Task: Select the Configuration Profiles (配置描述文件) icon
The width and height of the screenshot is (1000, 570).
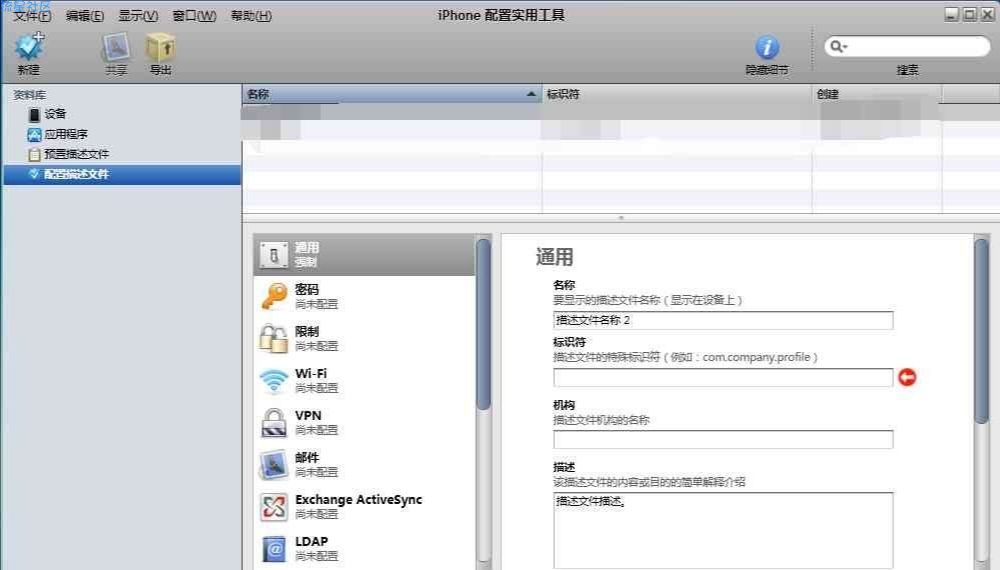Action: click(x=34, y=173)
